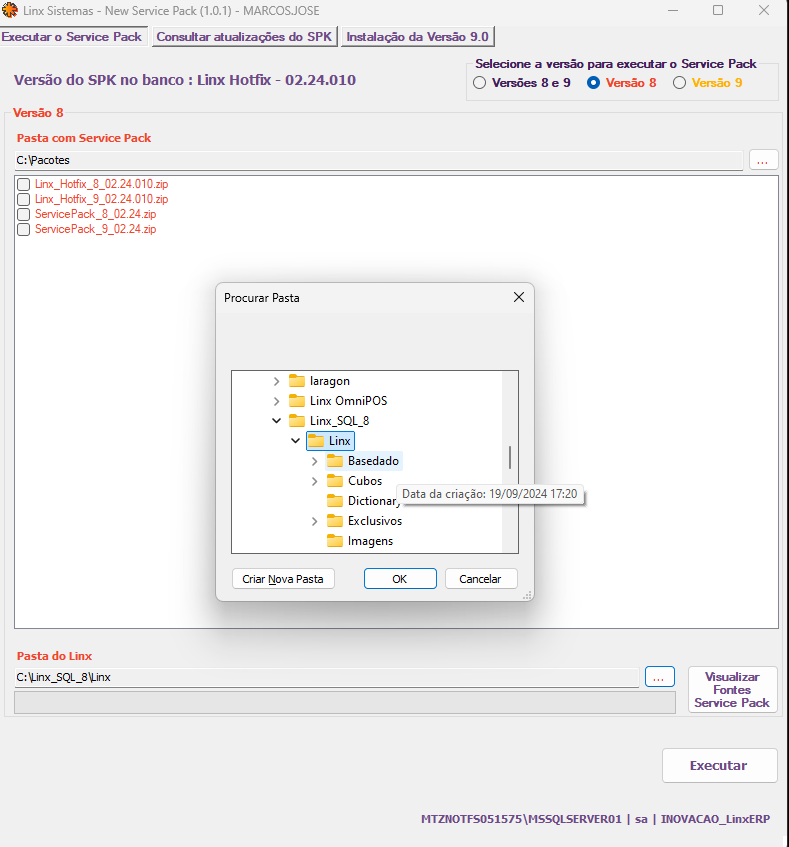Select the Versão 9 radio option
Viewport: 789px width, 847px height.
pos(679,83)
